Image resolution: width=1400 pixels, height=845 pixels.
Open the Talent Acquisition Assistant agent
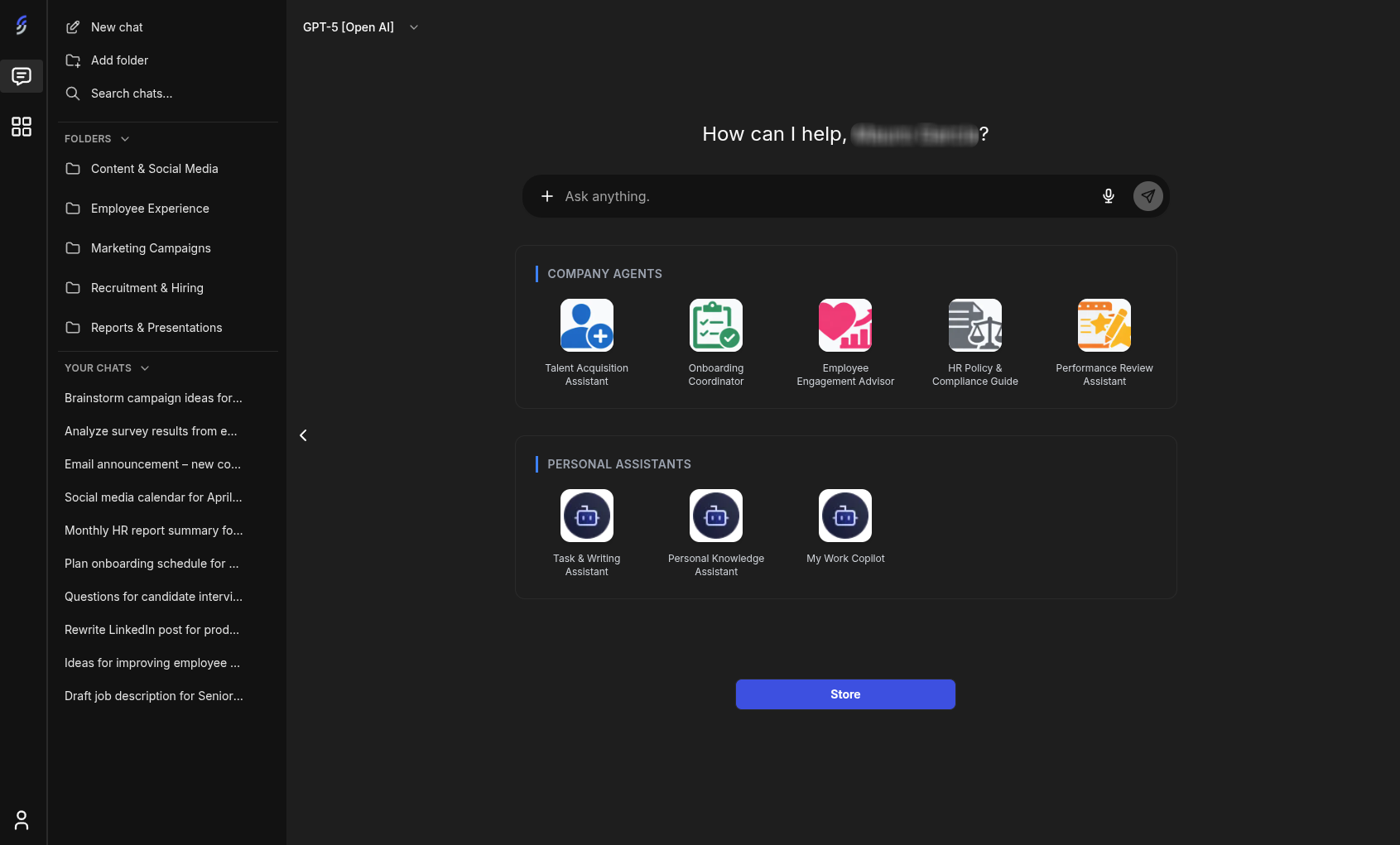pos(586,326)
